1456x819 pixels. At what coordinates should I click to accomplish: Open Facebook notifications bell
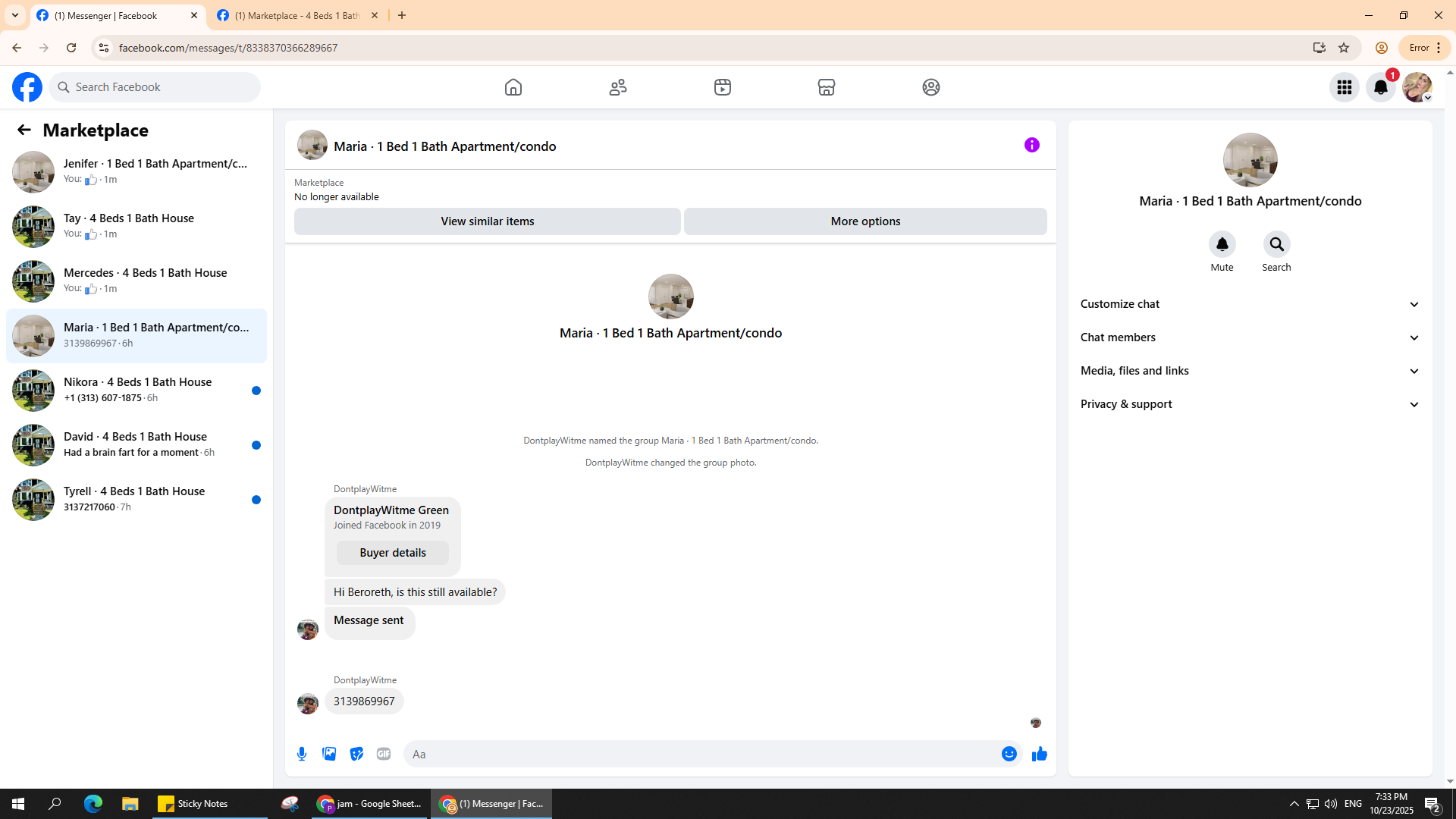point(1380,87)
